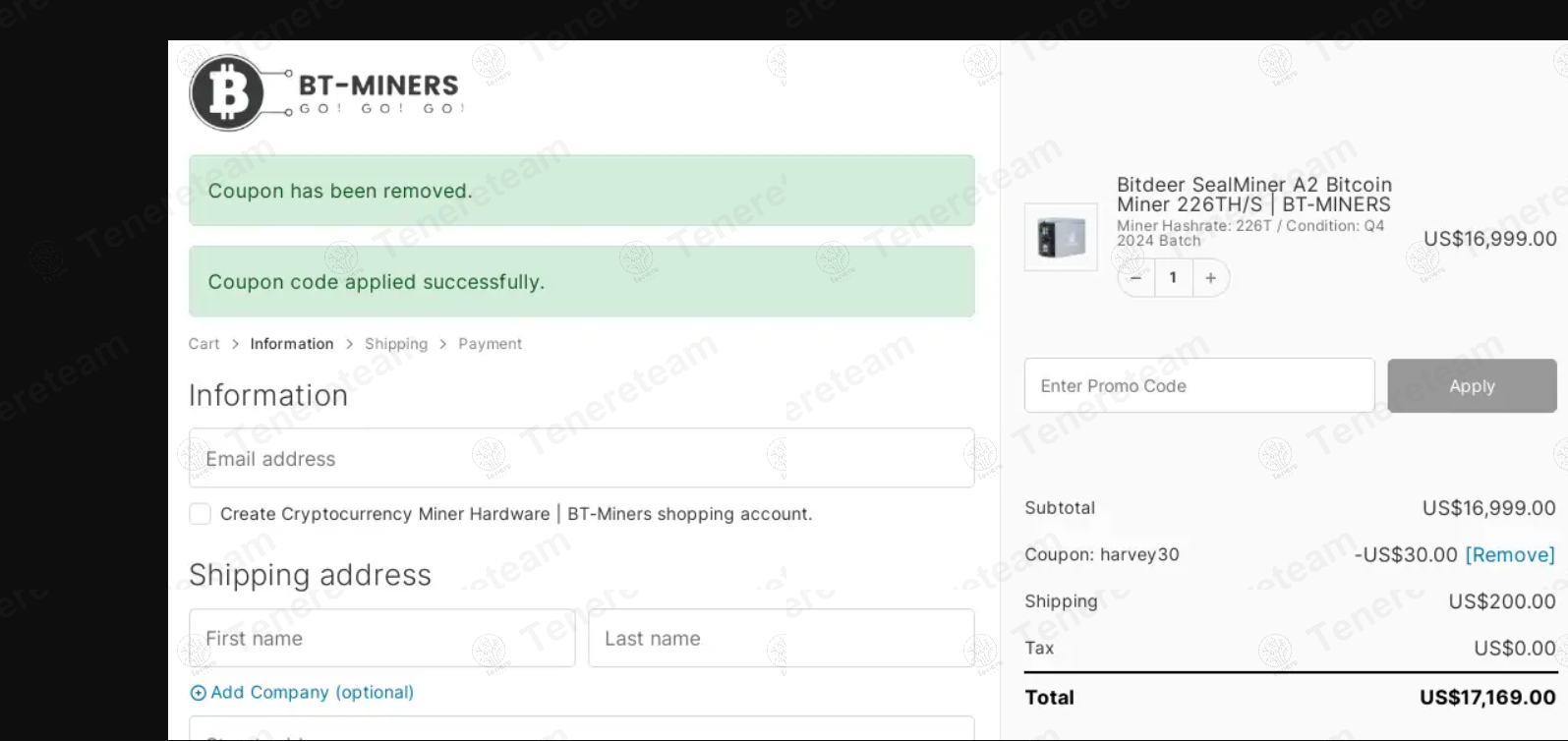The width and height of the screenshot is (1568, 741).
Task: Click the First name field
Action: click(x=380, y=638)
